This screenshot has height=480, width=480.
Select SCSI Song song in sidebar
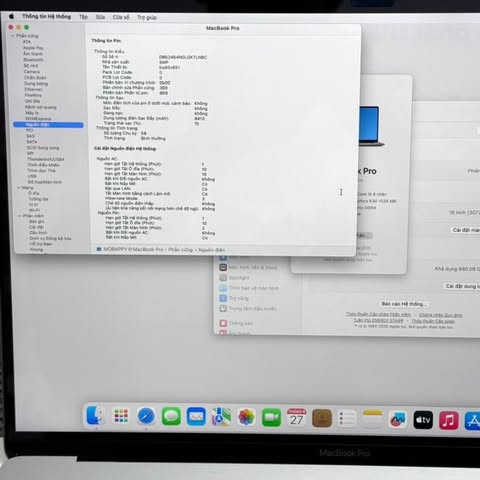pos(43,147)
